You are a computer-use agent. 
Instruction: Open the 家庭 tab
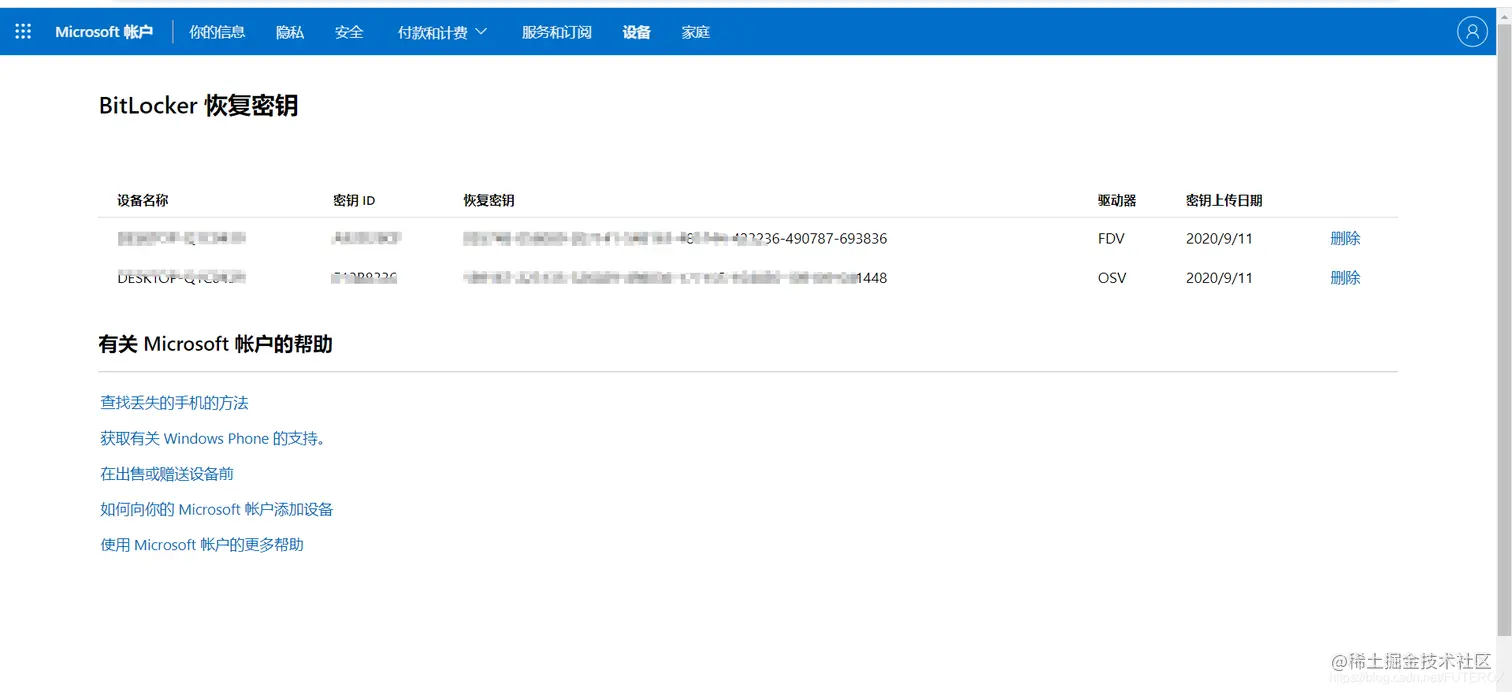[696, 32]
